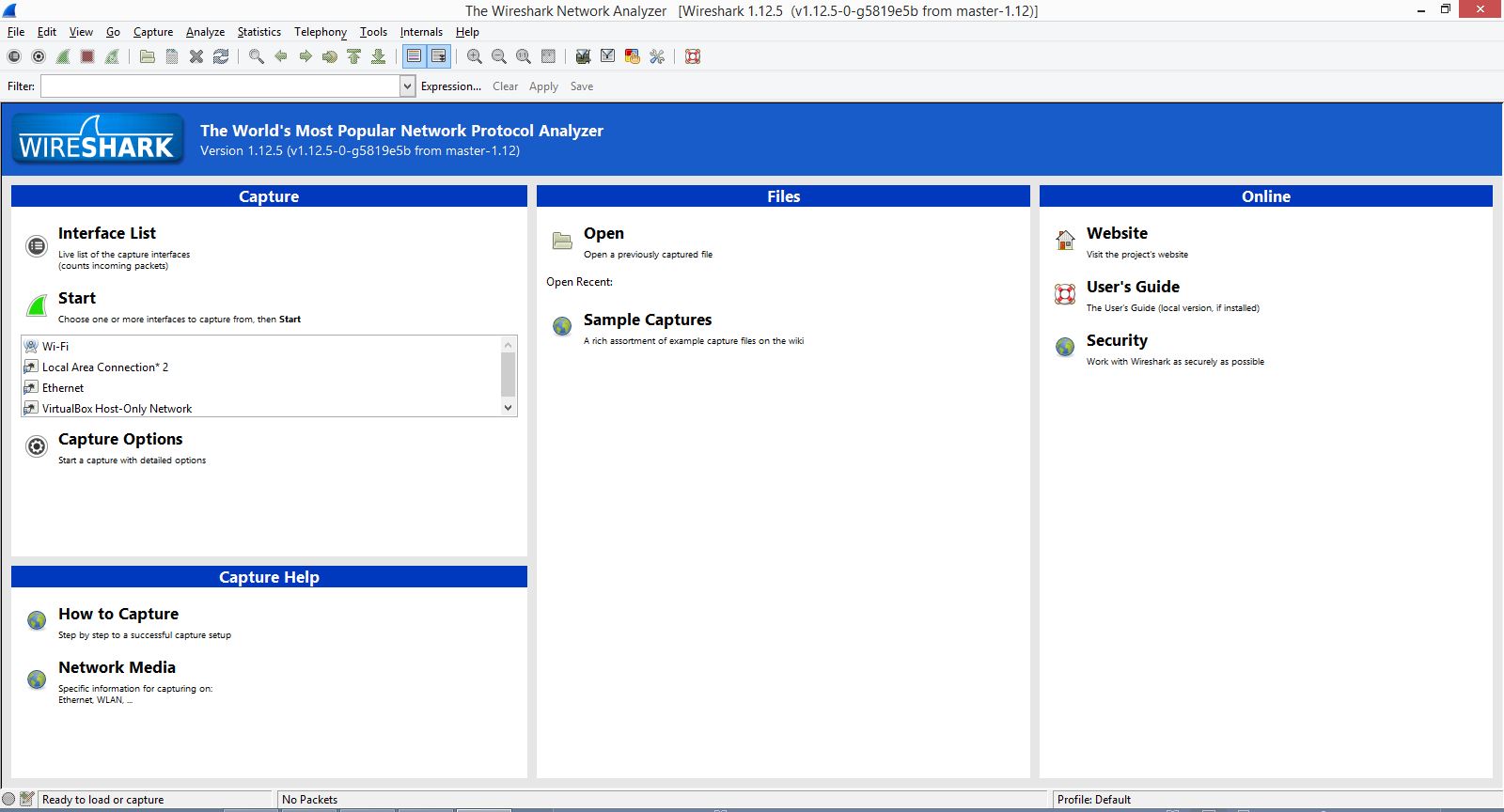
Task: Visit the project's Website link
Action: [1117, 233]
